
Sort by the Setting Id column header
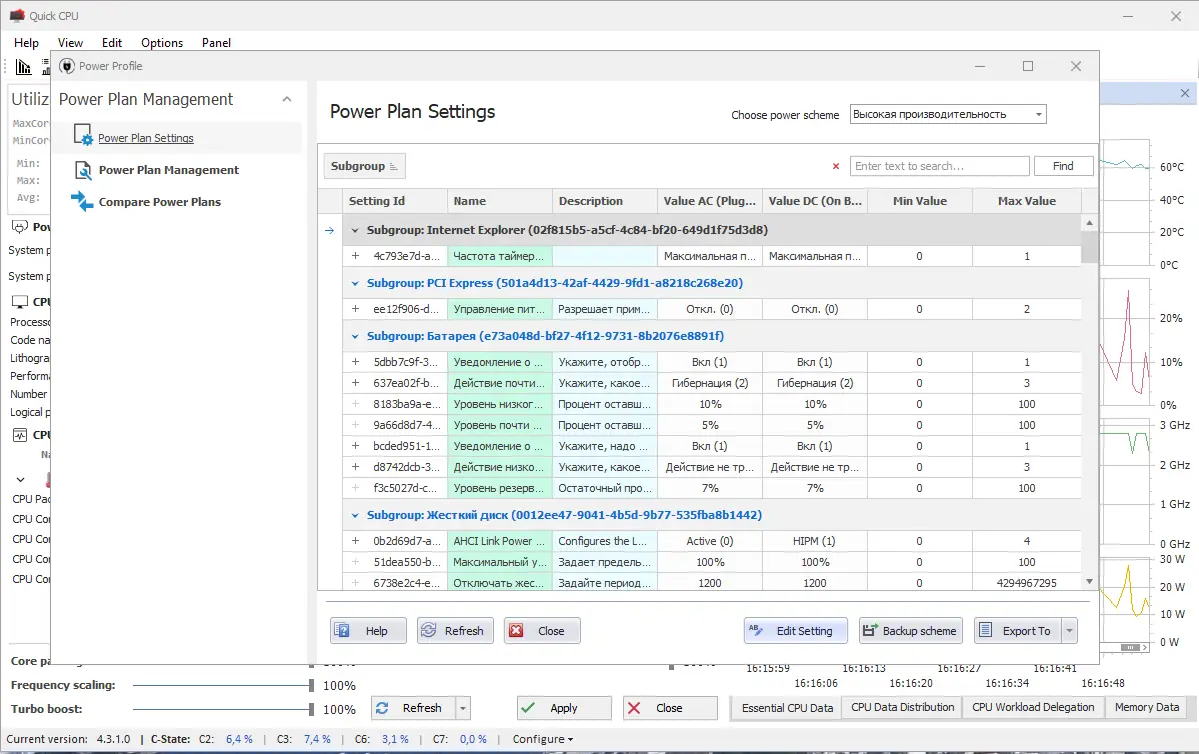pos(395,201)
